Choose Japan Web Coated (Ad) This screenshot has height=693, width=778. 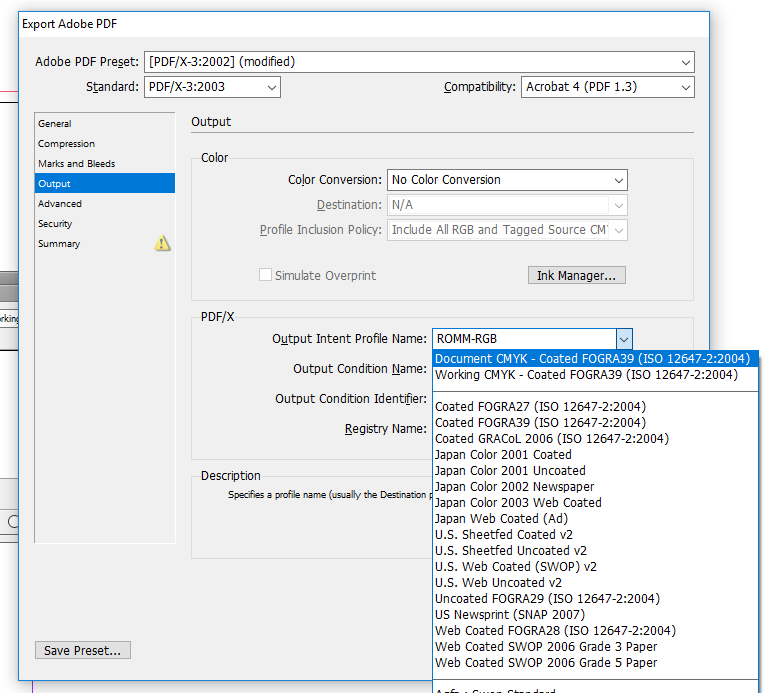pyautogui.click(x=595, y=518)
